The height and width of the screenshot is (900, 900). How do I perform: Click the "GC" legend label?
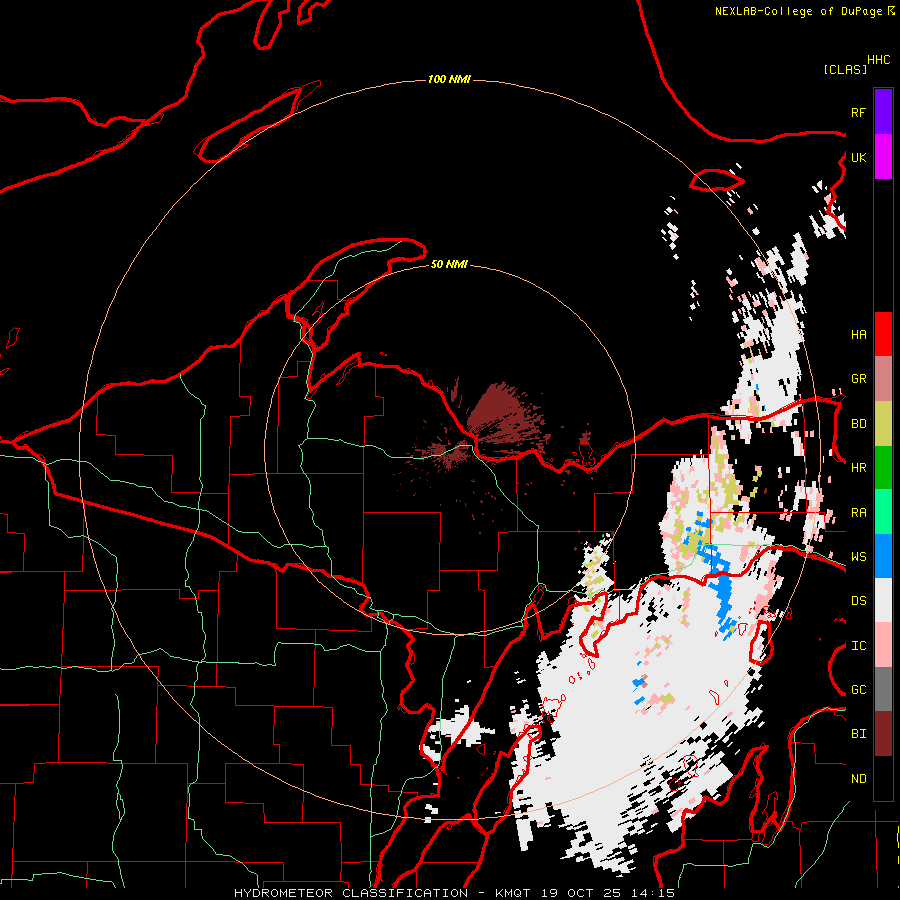tap(858, 690)
